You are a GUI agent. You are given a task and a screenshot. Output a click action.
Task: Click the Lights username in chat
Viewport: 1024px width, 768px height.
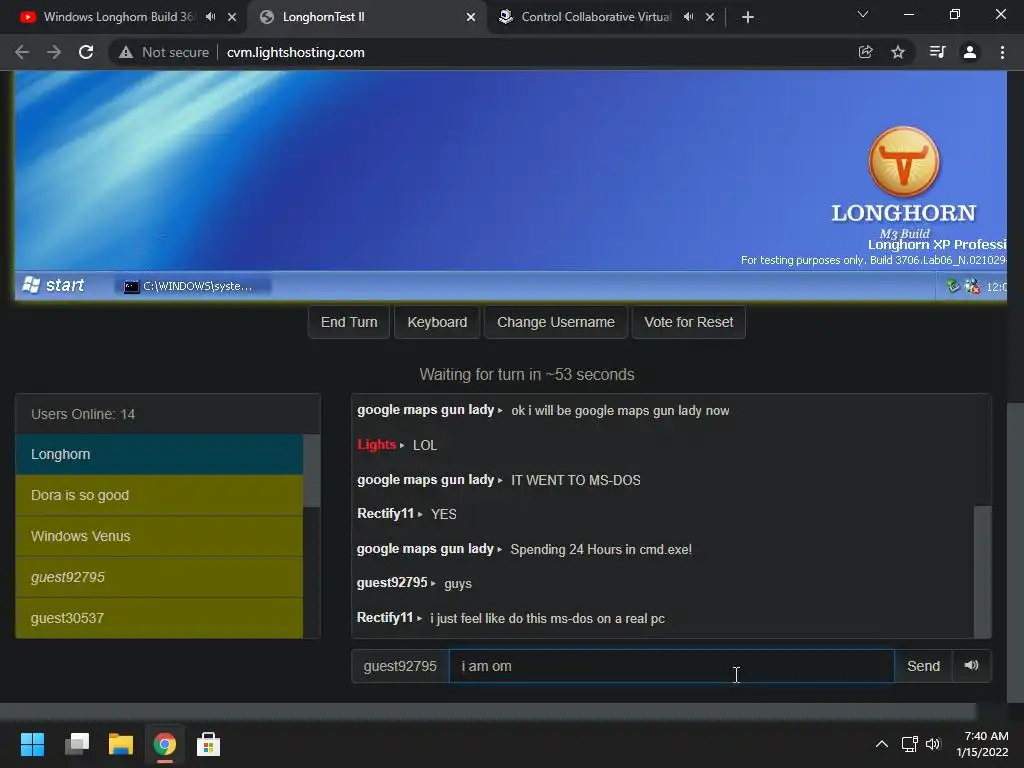click(376, 445)
